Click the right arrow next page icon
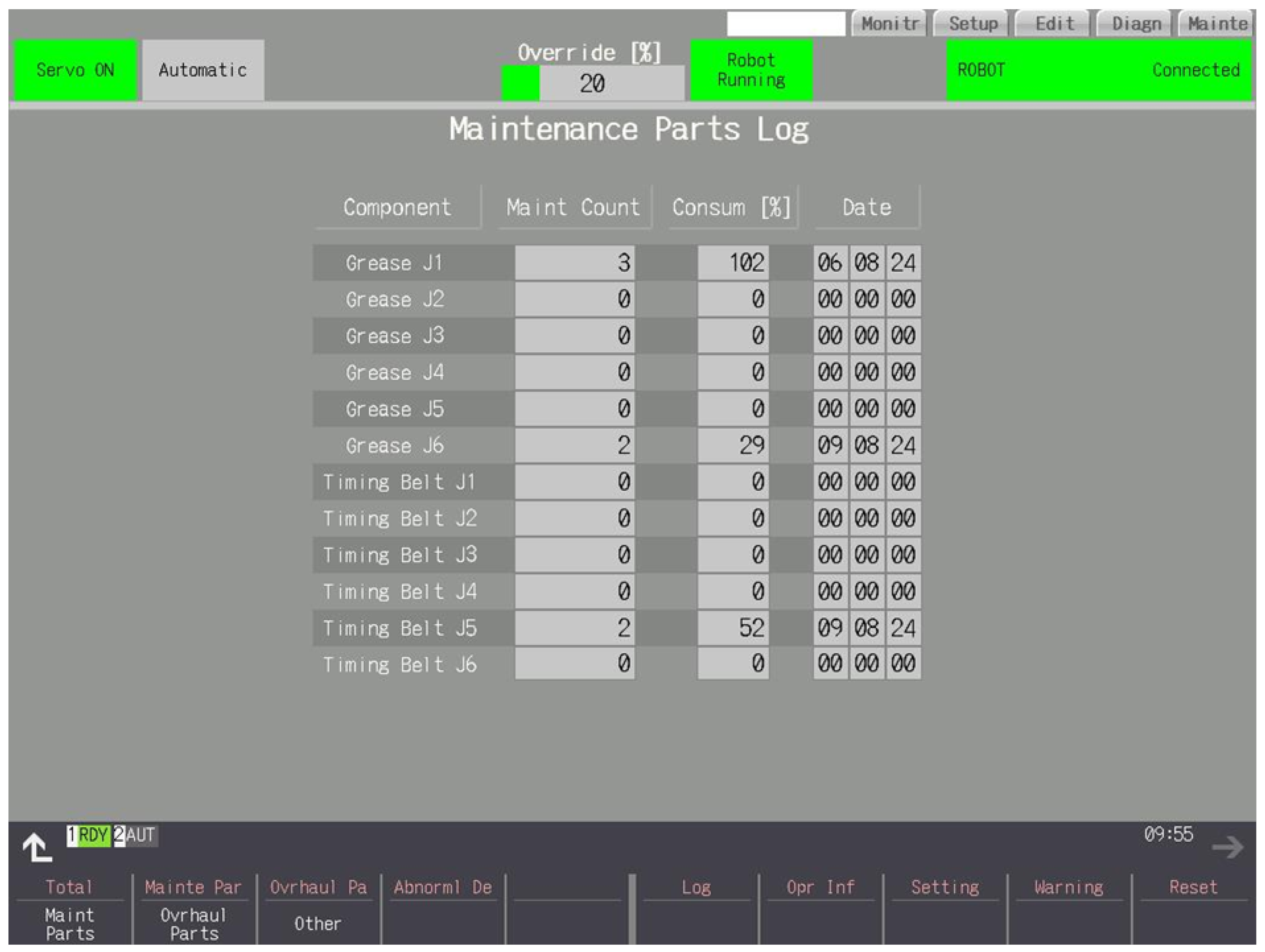Viewport: 1265px width, 952px height. [x=1227, y=847]
